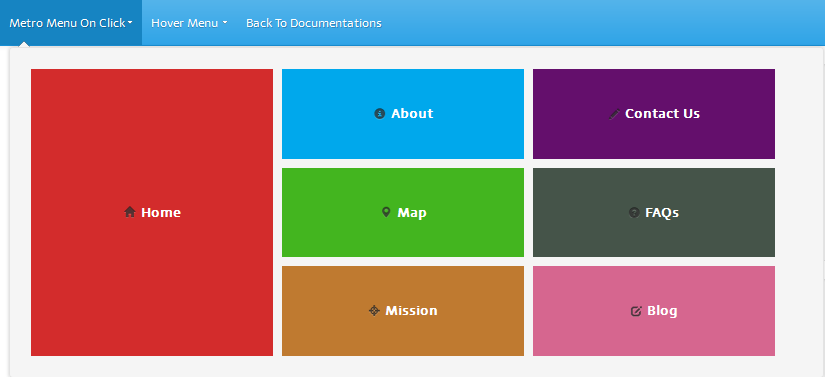This screenshot has height=377, width=825.
Task: Collapse the Metro Menu On Click dropdown
Action: point(71,23)
